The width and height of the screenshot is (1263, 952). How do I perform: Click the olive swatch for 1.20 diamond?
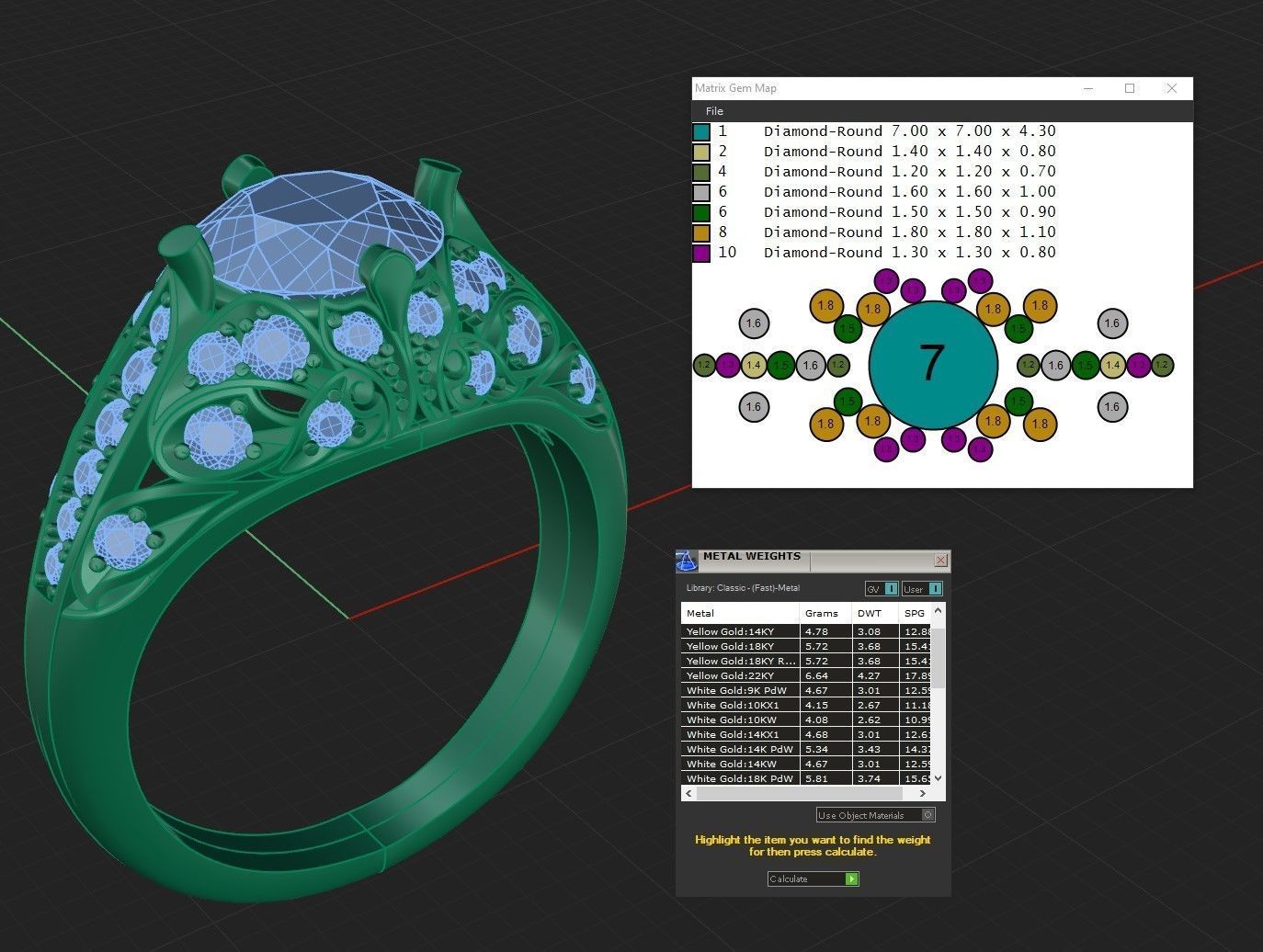tap(701, 173)
